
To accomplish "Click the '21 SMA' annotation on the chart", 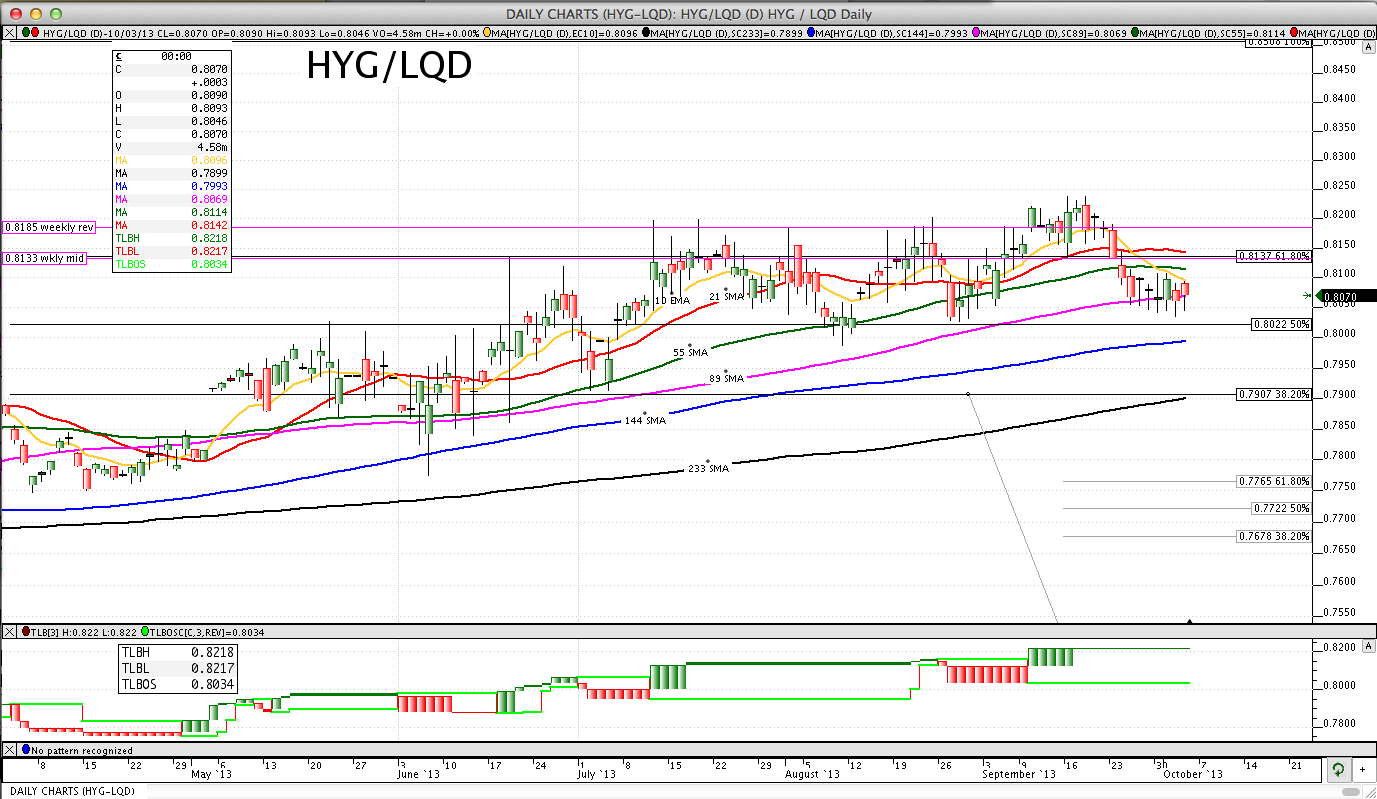I will (728, 298).
